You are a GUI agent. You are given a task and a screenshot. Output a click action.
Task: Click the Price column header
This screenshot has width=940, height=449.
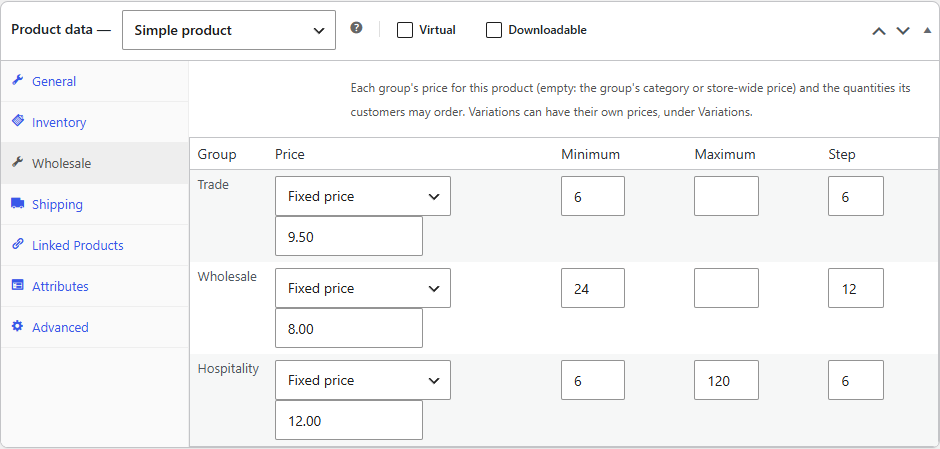(x=290, y=155)
